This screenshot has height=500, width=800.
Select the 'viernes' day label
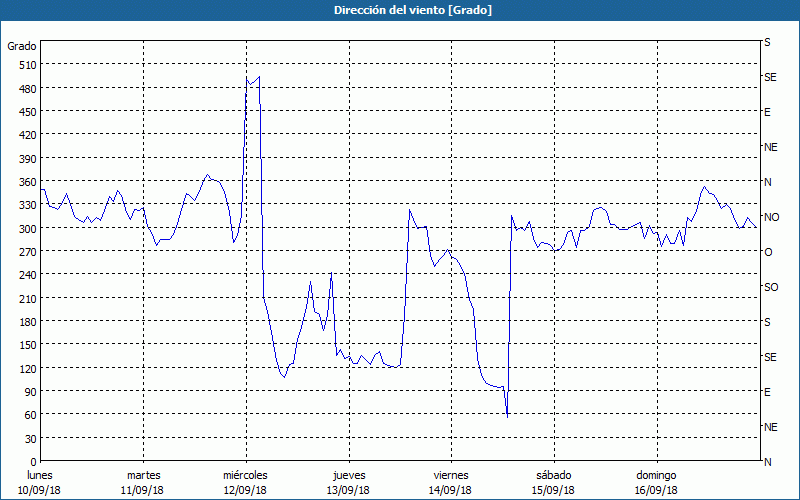pyautogui.click(x=451, y=476)
